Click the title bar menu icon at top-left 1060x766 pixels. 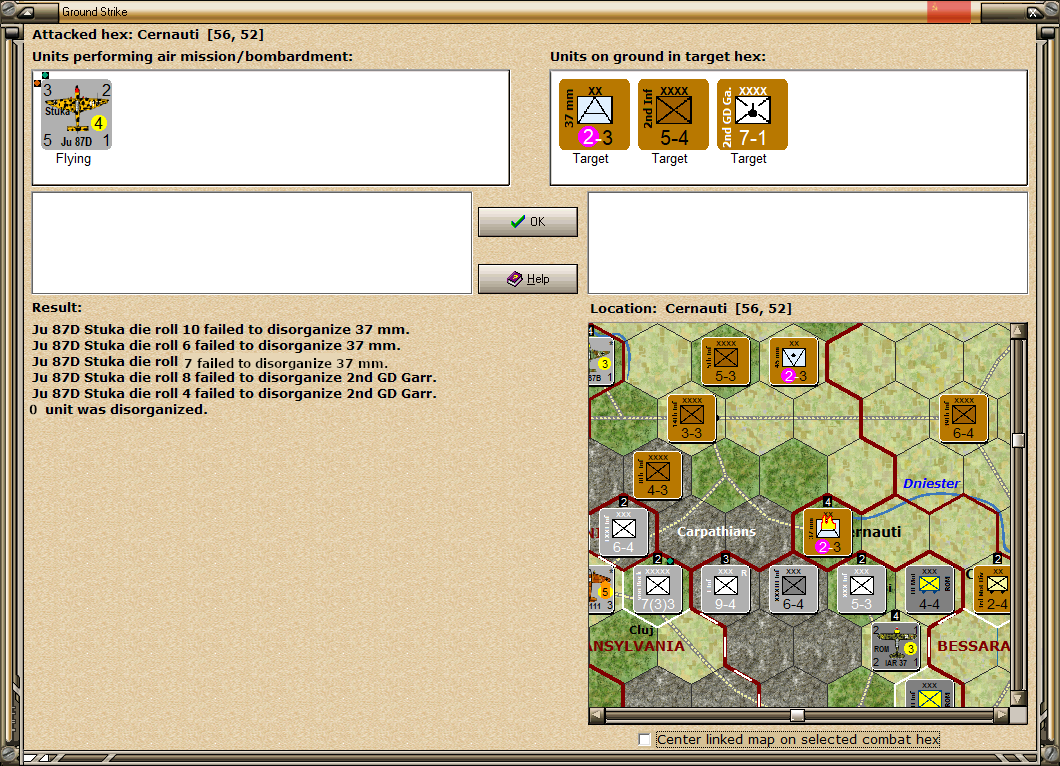pos(27,11)
